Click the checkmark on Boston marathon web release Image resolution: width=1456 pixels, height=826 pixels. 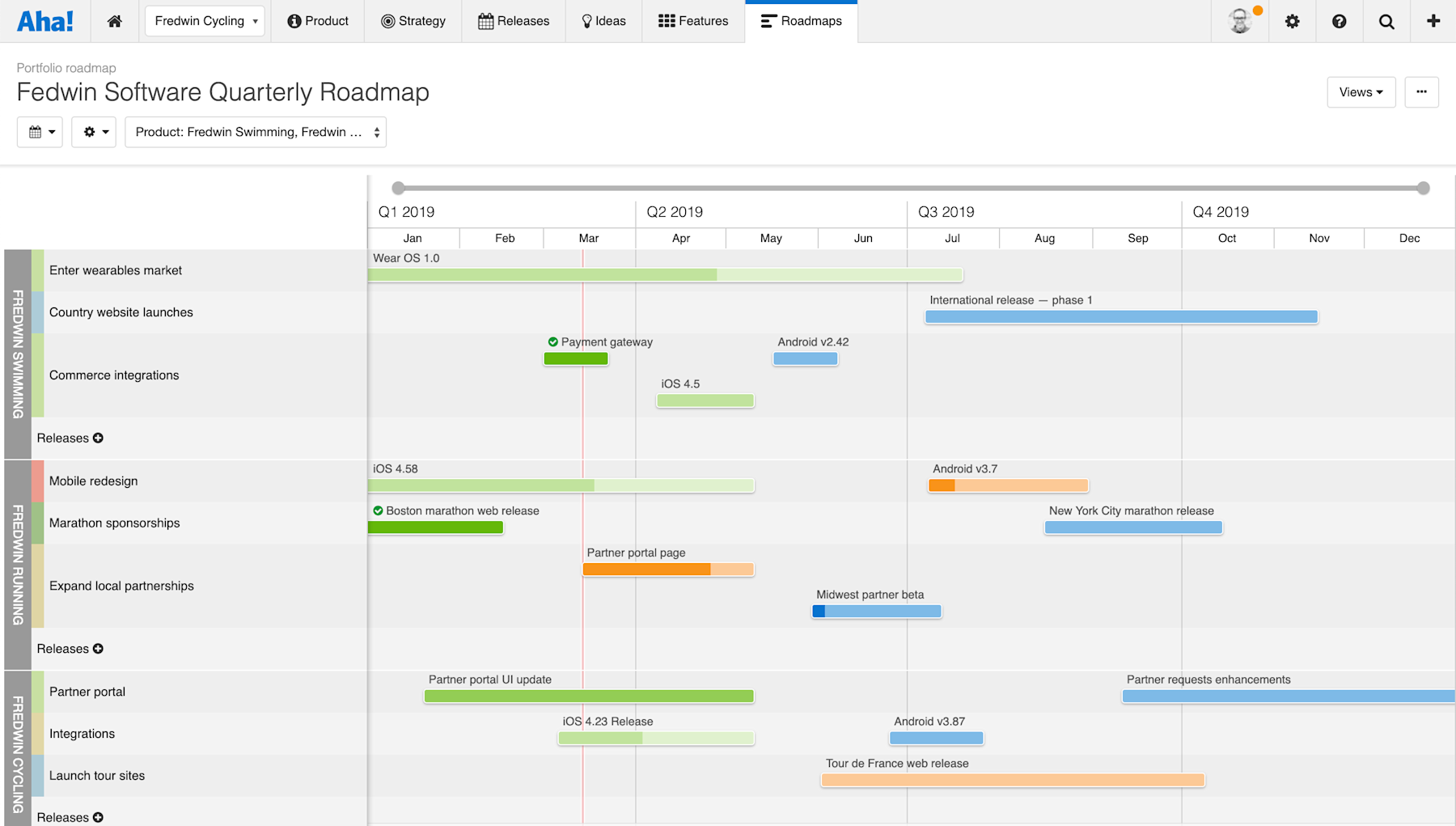[x=378, y=510]
